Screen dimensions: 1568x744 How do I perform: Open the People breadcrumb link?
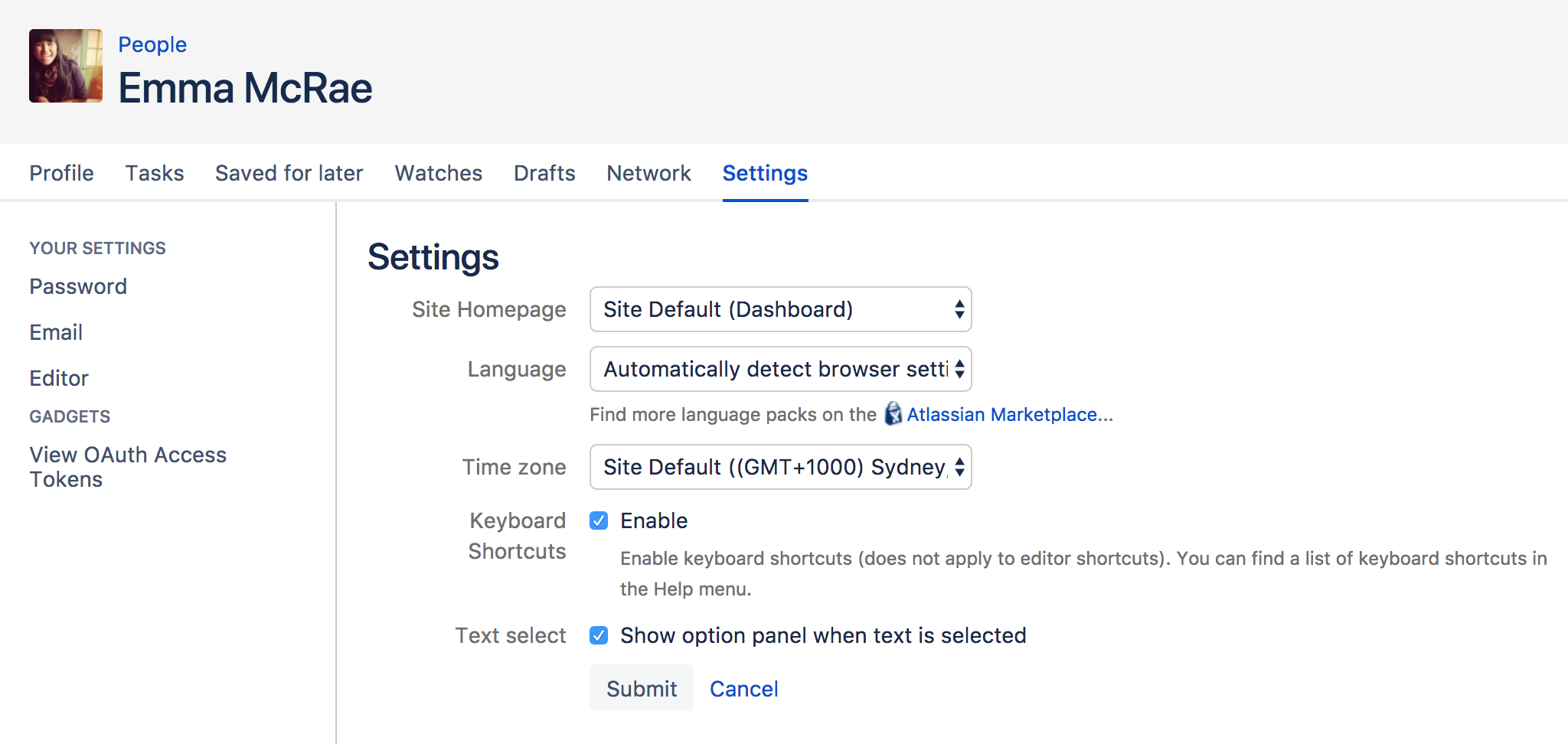(152, 44)
